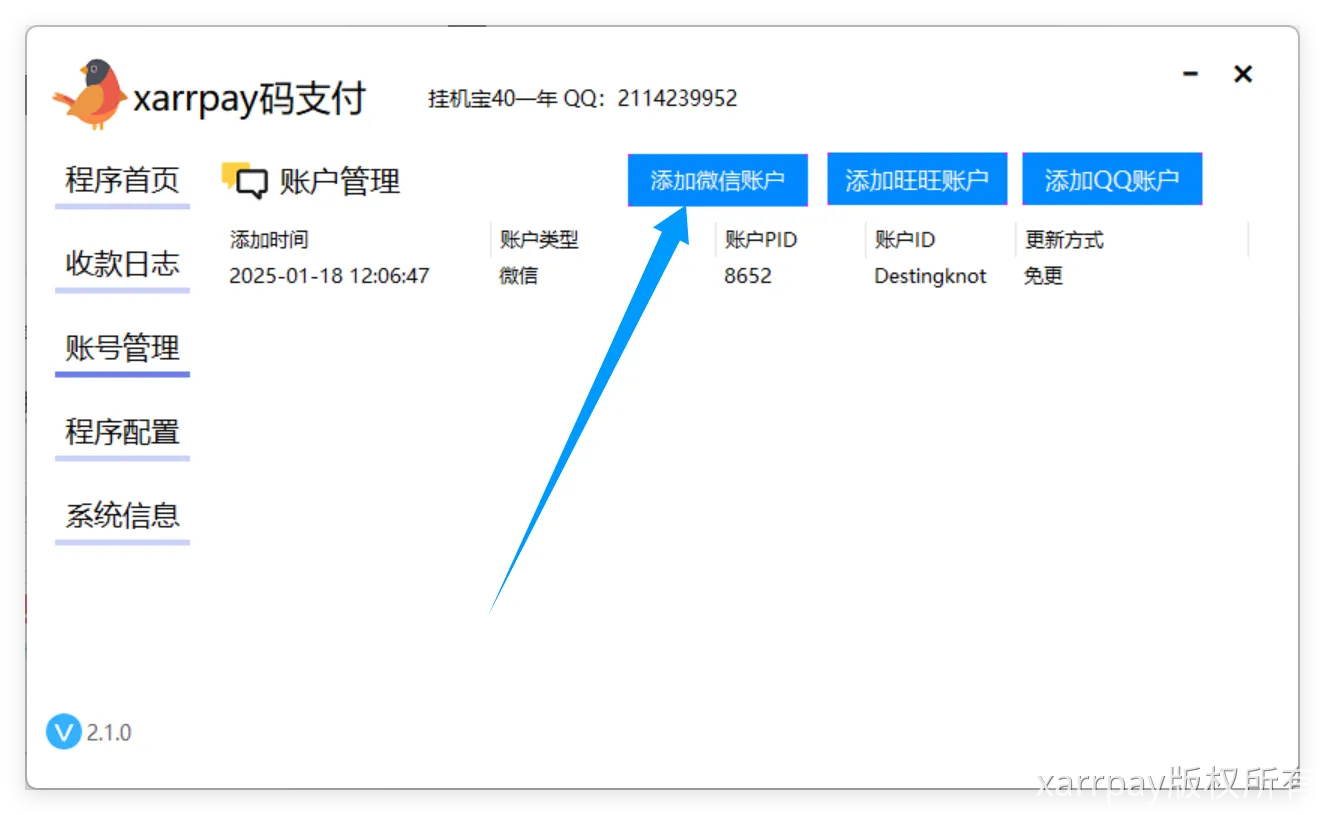Open the 程序首页 tab
Screen dimensions: 1325x815
coord(122,181)
